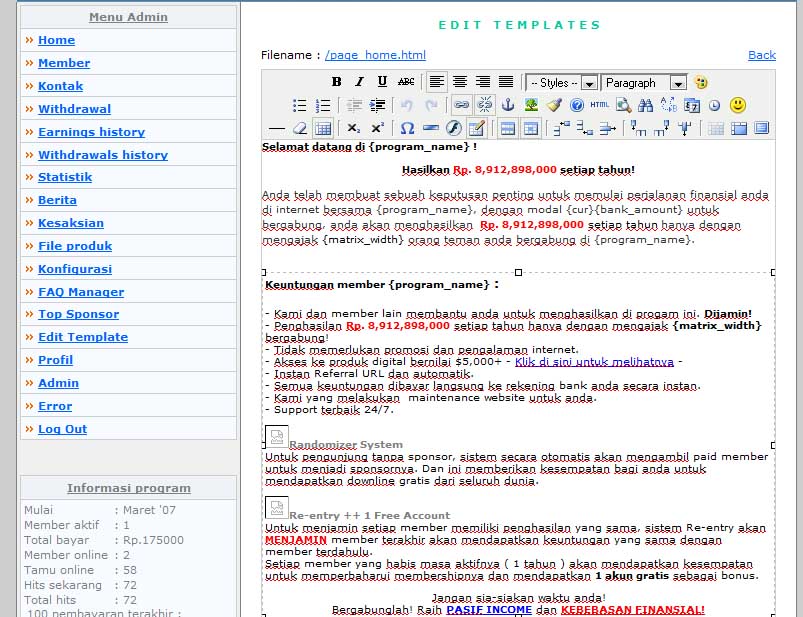Click the Randomizer System heading in editor

click(x=346, y=444)
